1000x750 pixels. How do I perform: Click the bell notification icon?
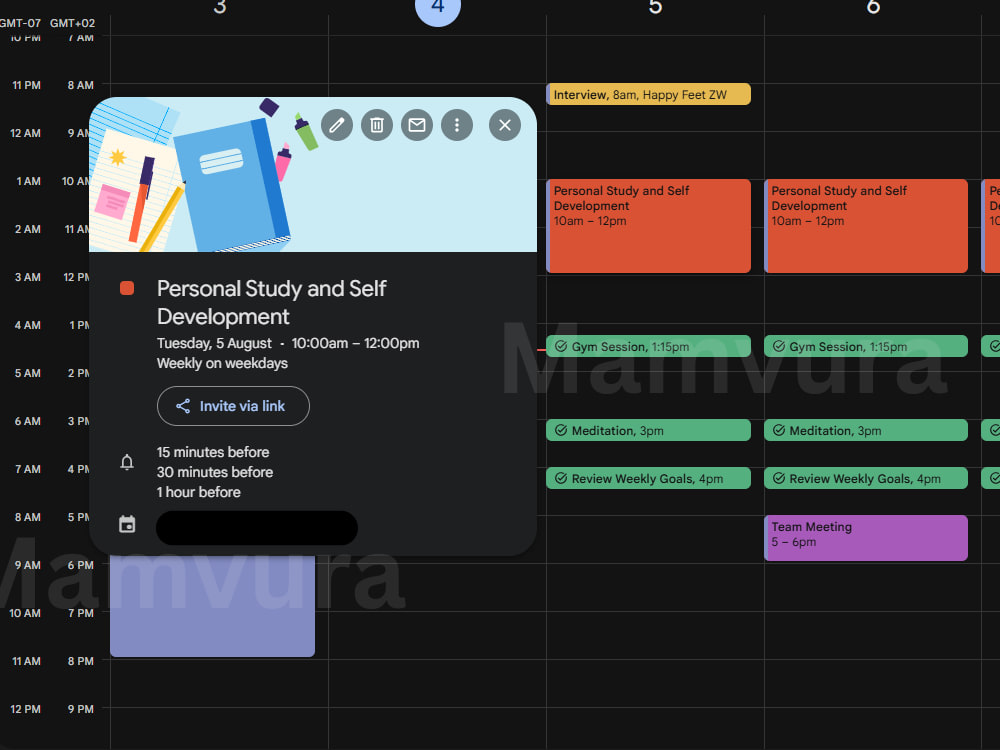tap(127, 462)
